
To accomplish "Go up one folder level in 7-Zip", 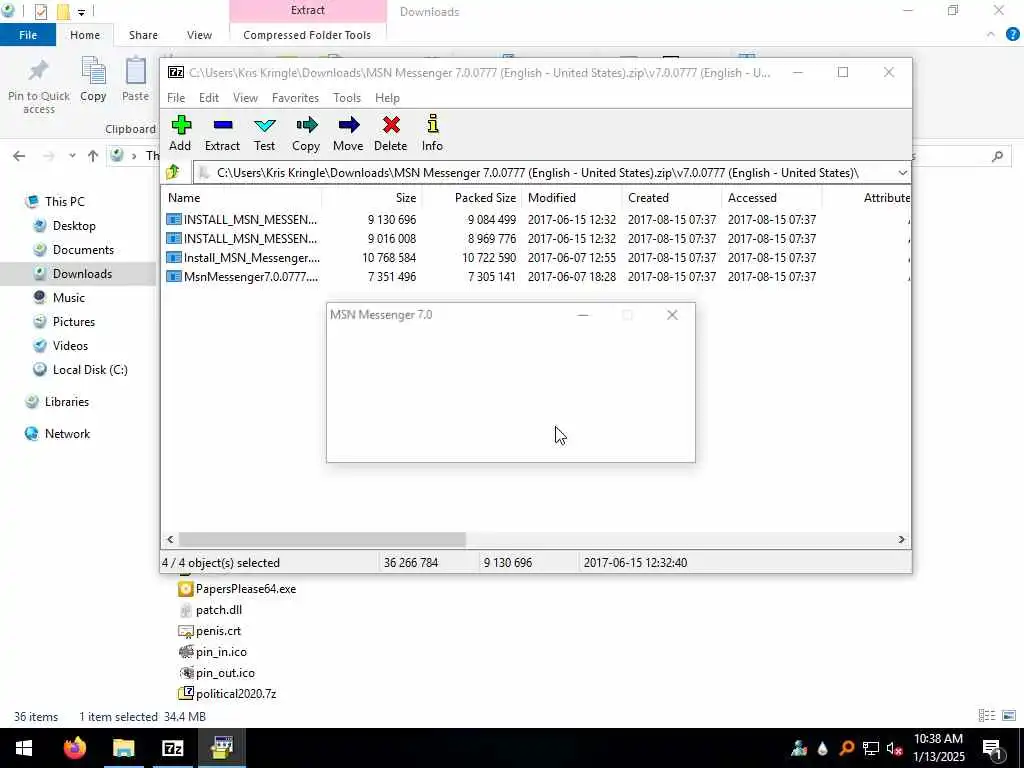I will coord(173,172).
